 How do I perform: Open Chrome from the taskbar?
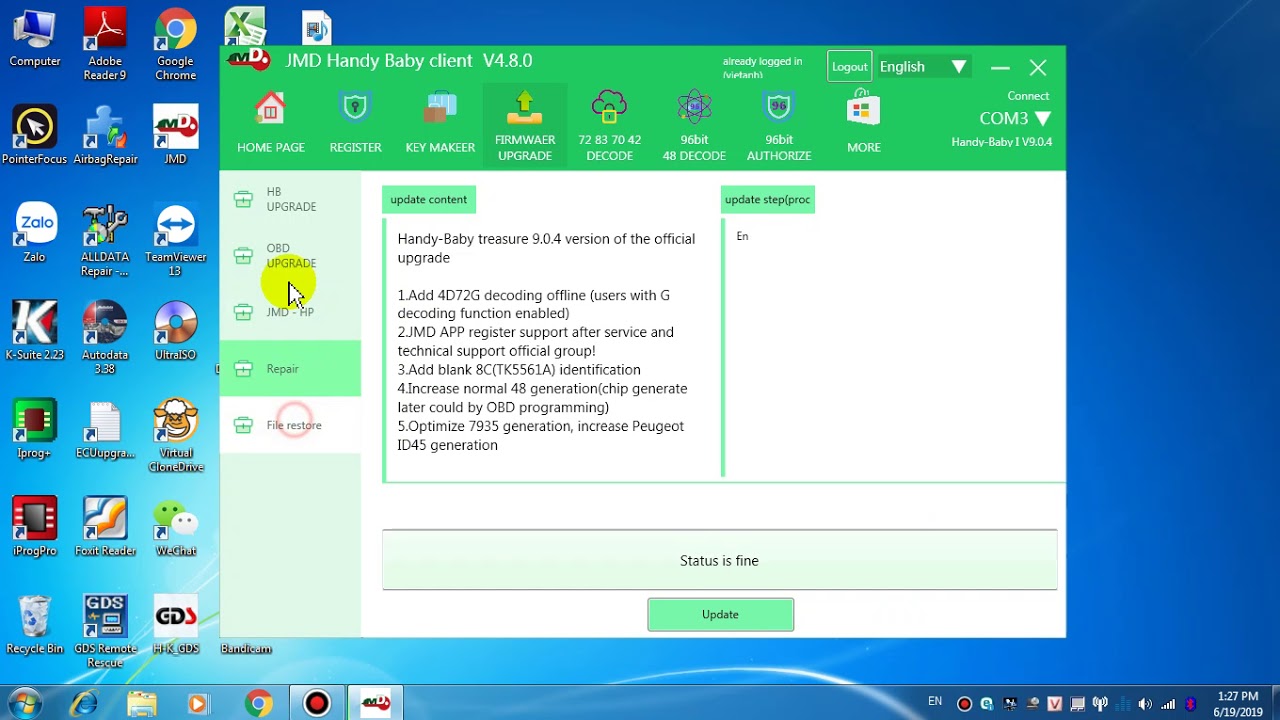[x=258, y=703]
